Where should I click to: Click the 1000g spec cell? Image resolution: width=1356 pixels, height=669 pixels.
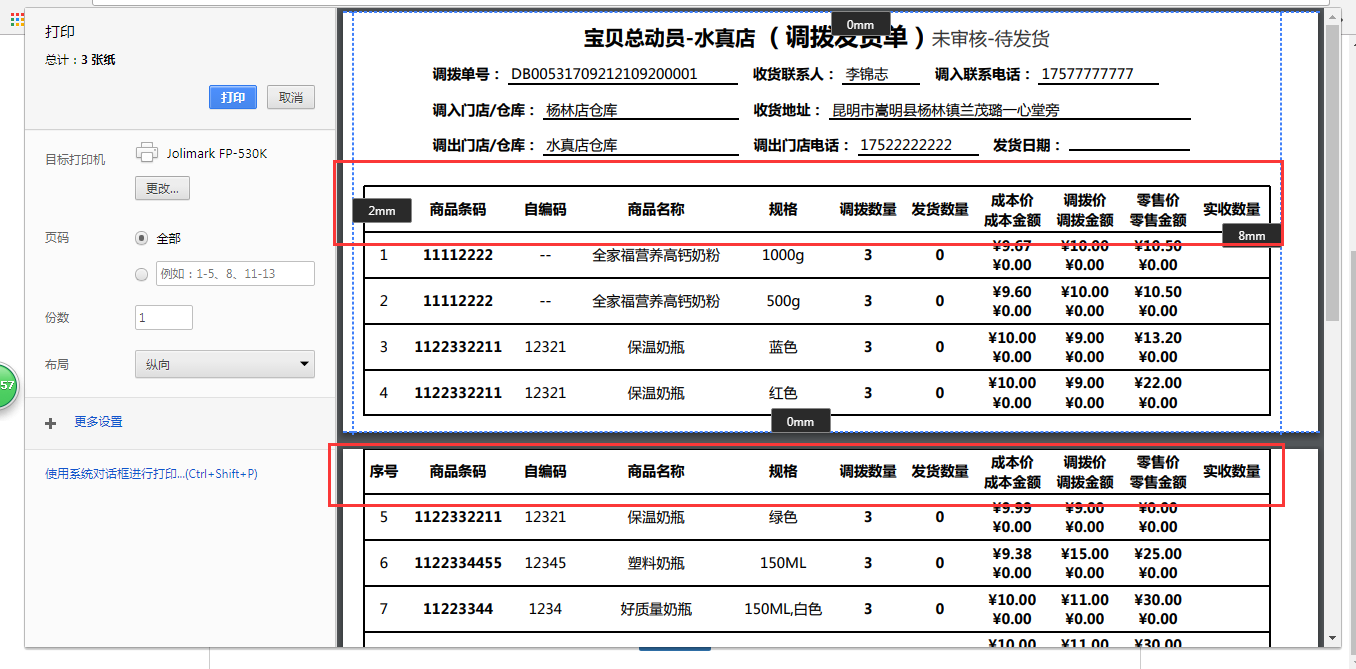(x=783, y=255)
